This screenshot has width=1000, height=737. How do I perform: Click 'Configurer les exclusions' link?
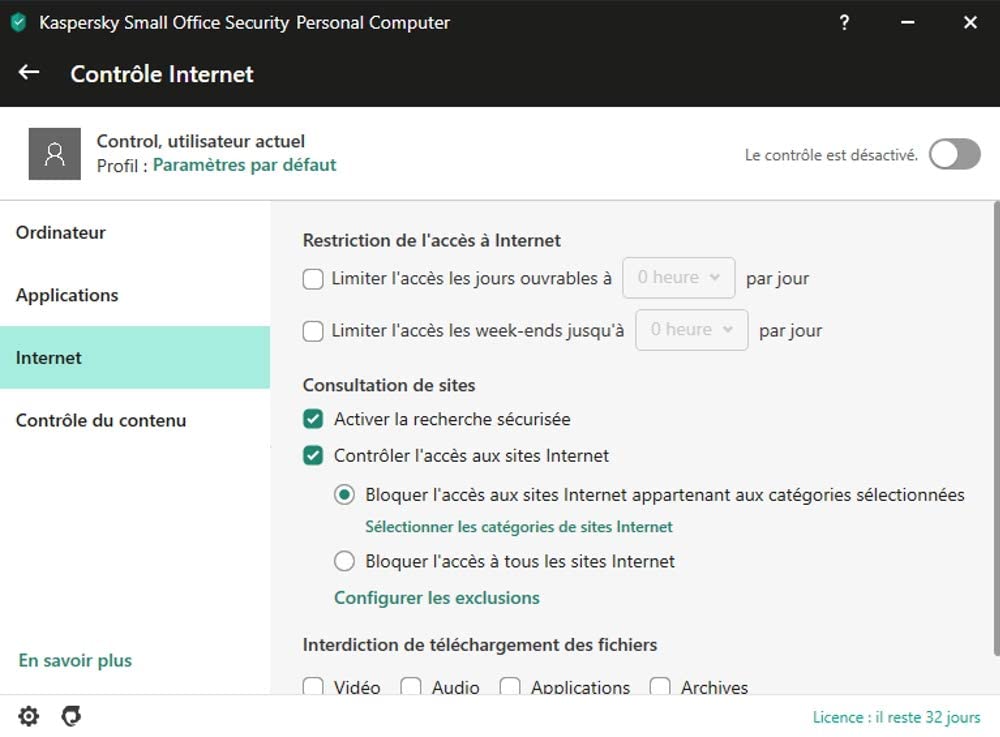pos(436,598)
